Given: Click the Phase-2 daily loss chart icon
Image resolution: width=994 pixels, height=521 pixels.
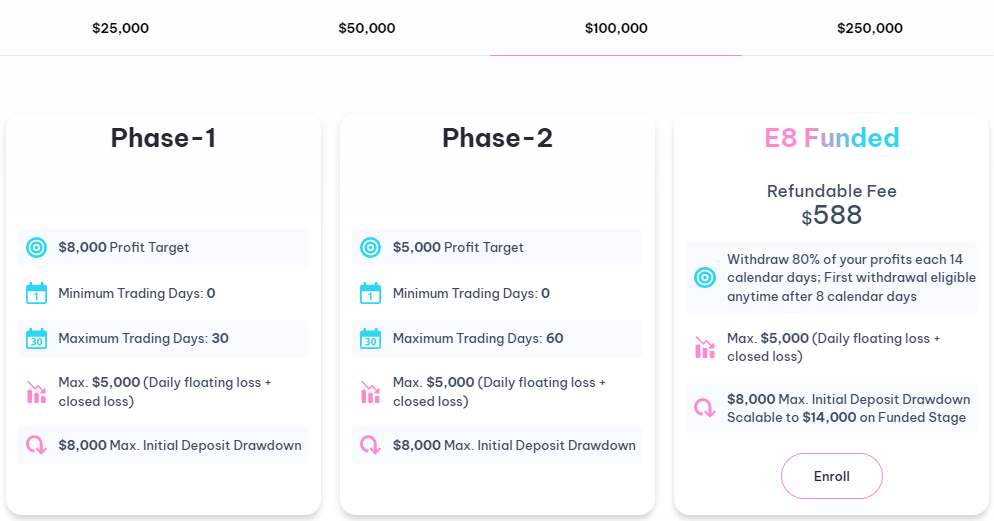Looking at the screenshot, I should 370,392.
